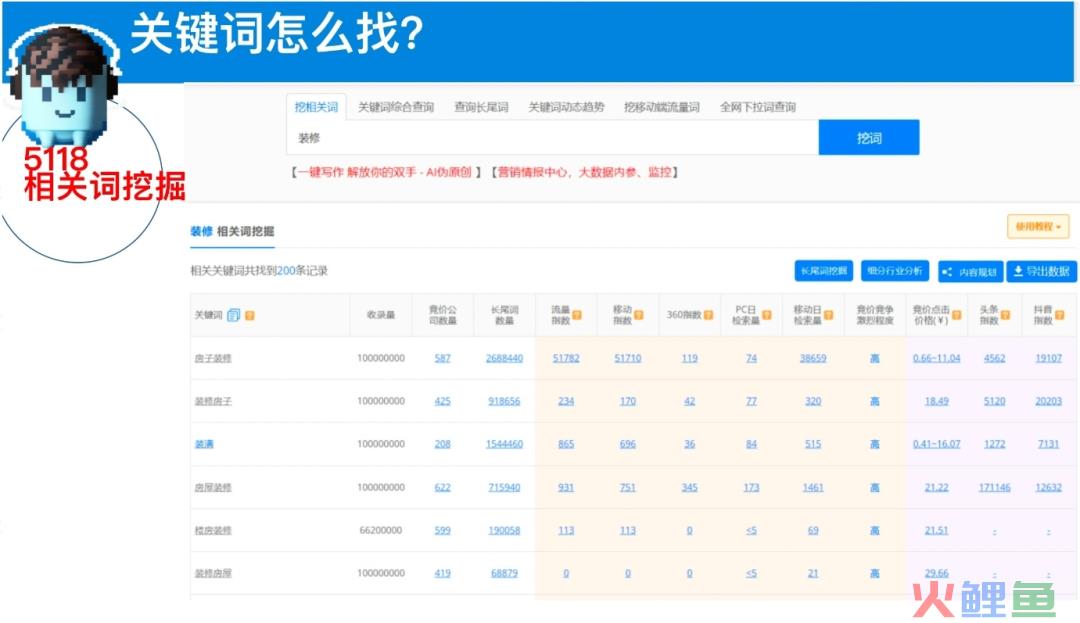The width and height of the screenshot is (1080, 623).
Task: Click the help icon beside 竞价点击价格 header
Action: click(957, 315)
